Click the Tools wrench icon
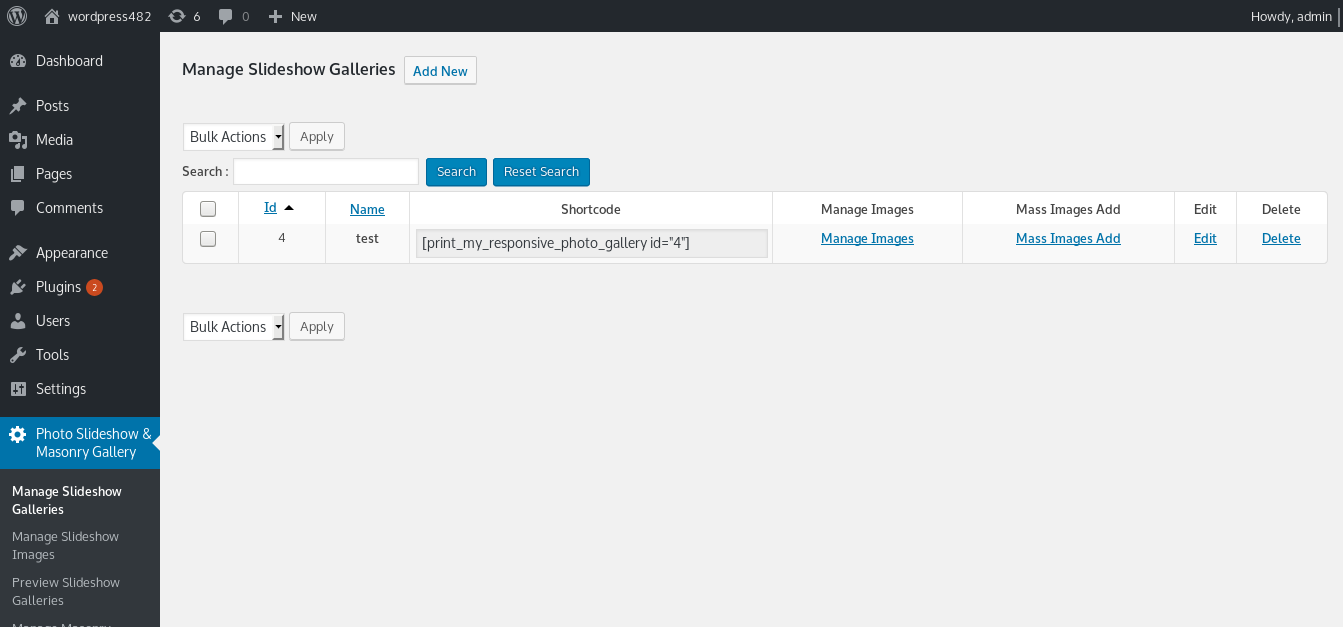 coord(18,355)
